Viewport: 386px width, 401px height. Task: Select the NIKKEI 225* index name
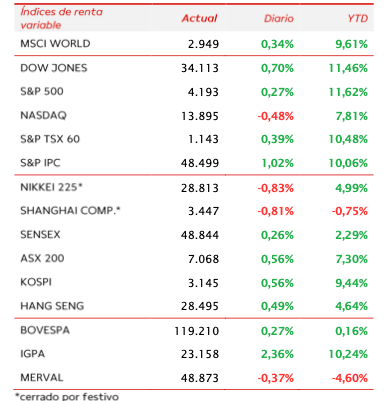tap(51, 187)
